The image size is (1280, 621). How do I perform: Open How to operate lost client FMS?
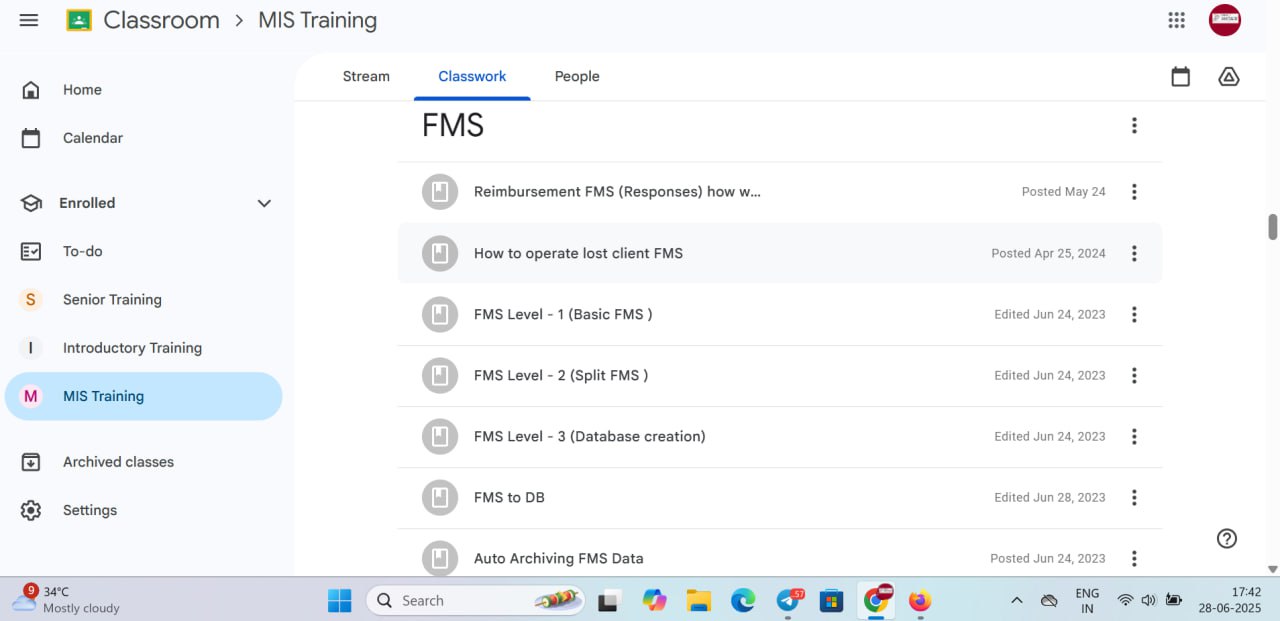tap(578, 253)
